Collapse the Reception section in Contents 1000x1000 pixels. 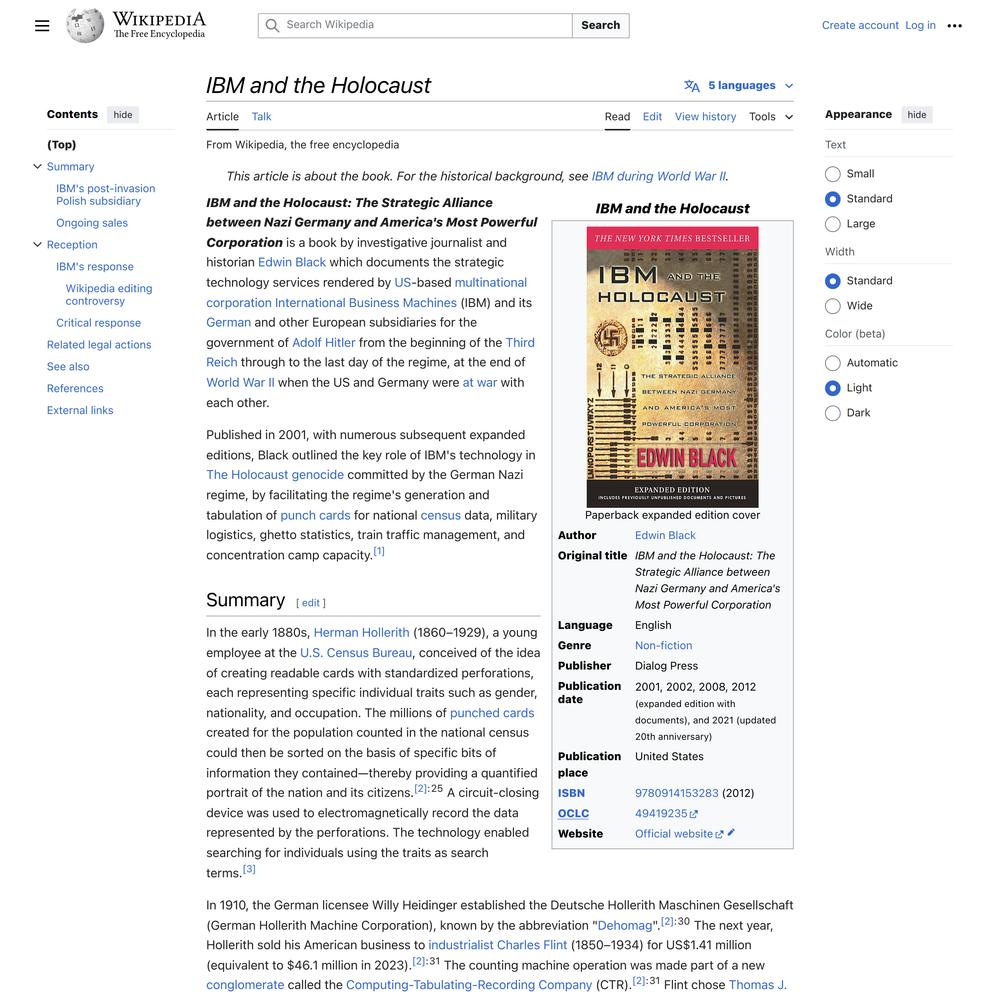click(x=38, y=244)
